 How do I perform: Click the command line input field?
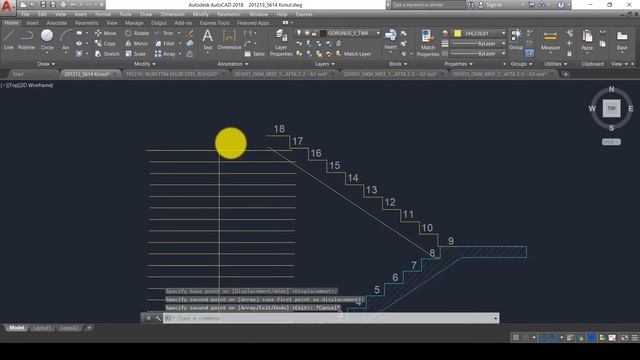(x=331, y=318)
